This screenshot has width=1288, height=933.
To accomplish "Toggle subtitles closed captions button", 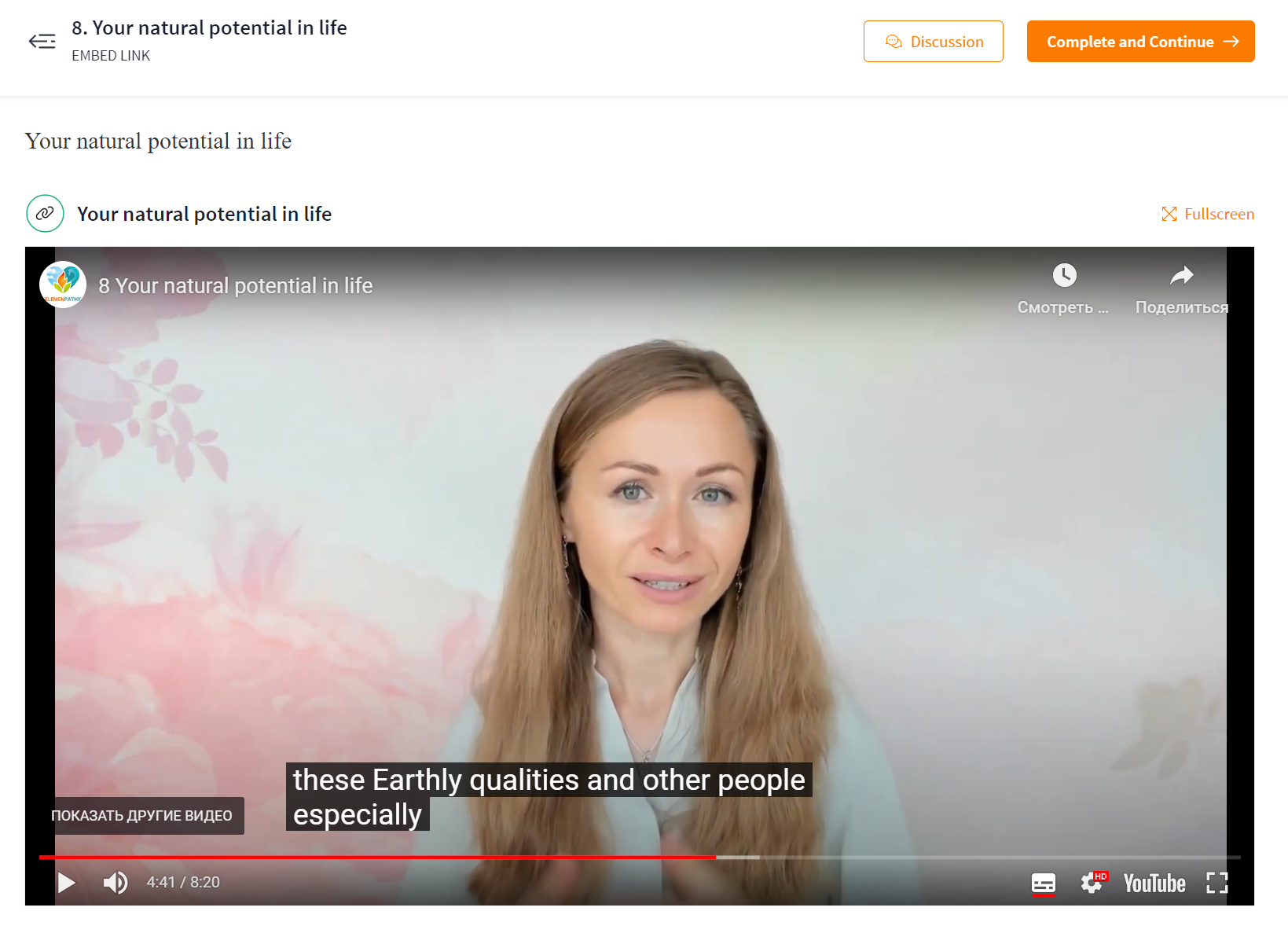I will tap(1043, 883).
